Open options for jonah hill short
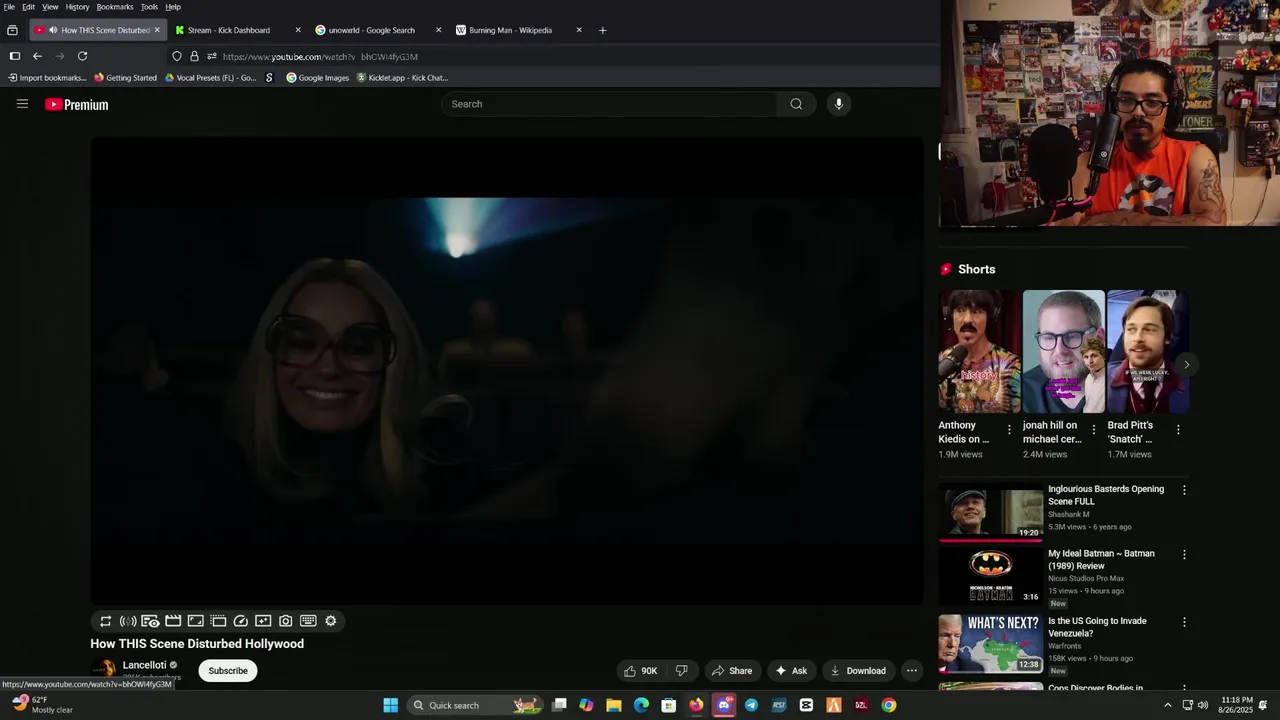The width and height of the screenshot is (1280, 720). [1093, 430]
